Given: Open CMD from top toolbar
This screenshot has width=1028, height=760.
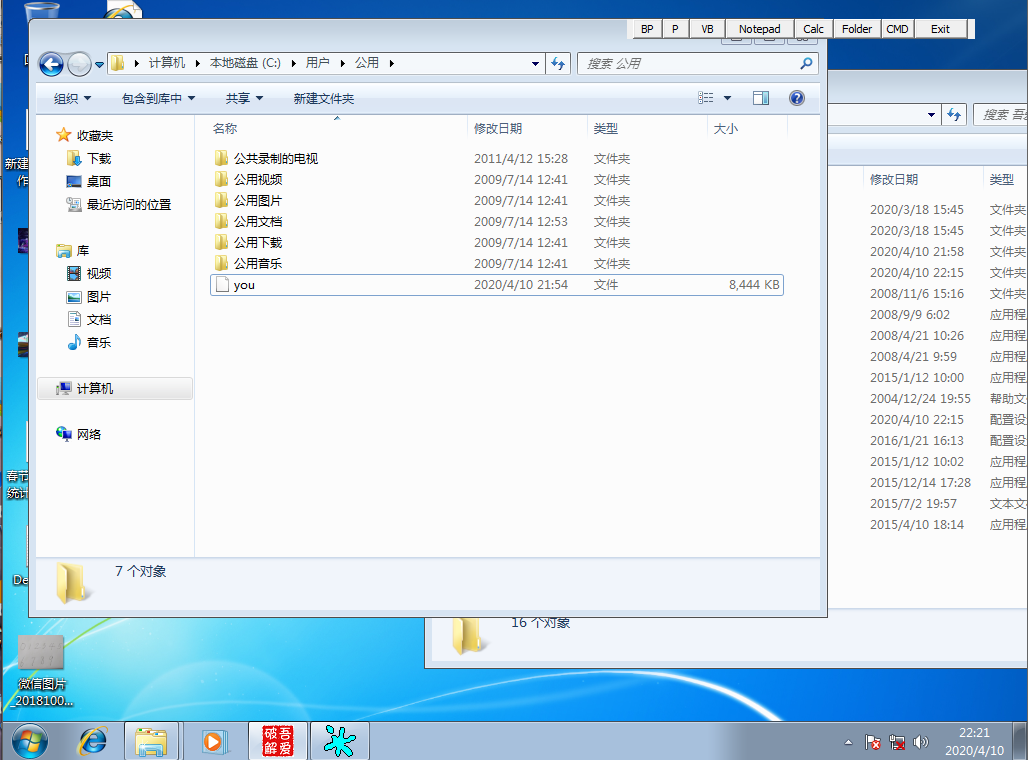Looking at the screenshot, I should click(897, 29).
